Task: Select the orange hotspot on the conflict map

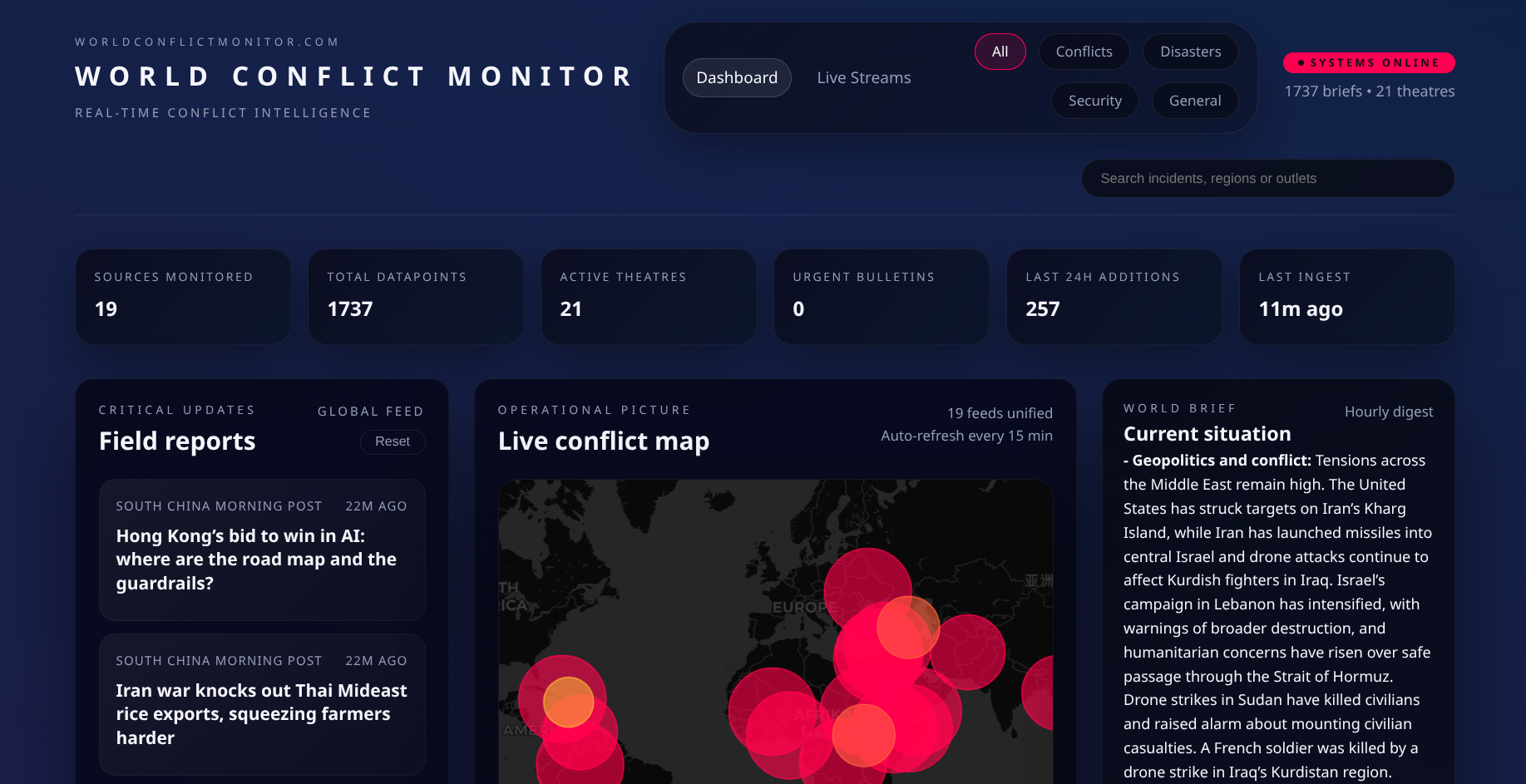Action: tap(570, 701)
